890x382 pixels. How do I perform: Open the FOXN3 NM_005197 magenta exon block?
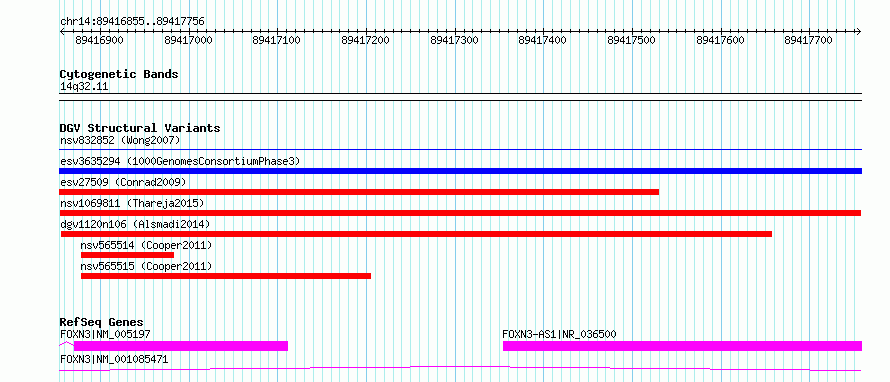coord(180,346)
